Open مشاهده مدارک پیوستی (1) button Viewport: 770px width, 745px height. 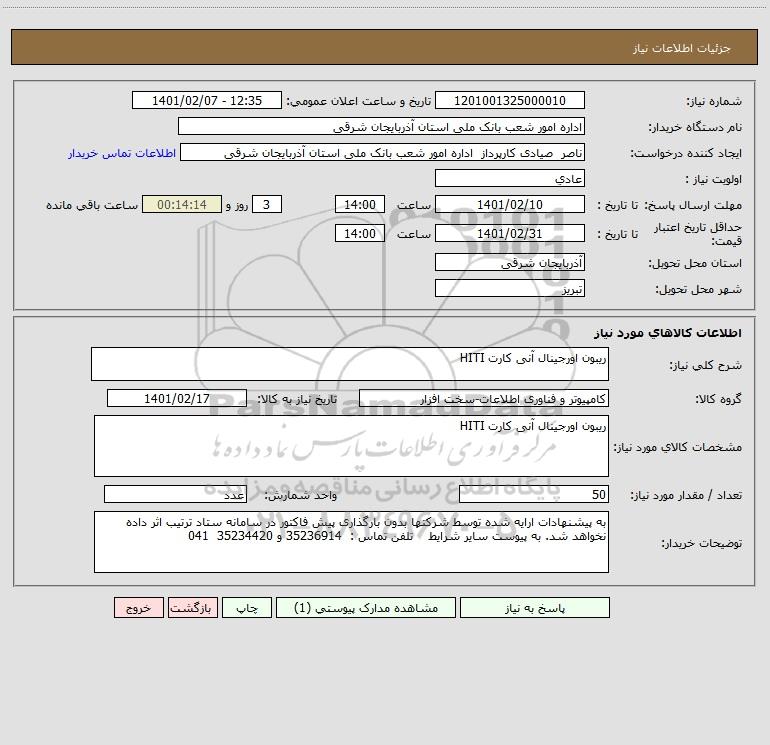[x=366, y=608]
